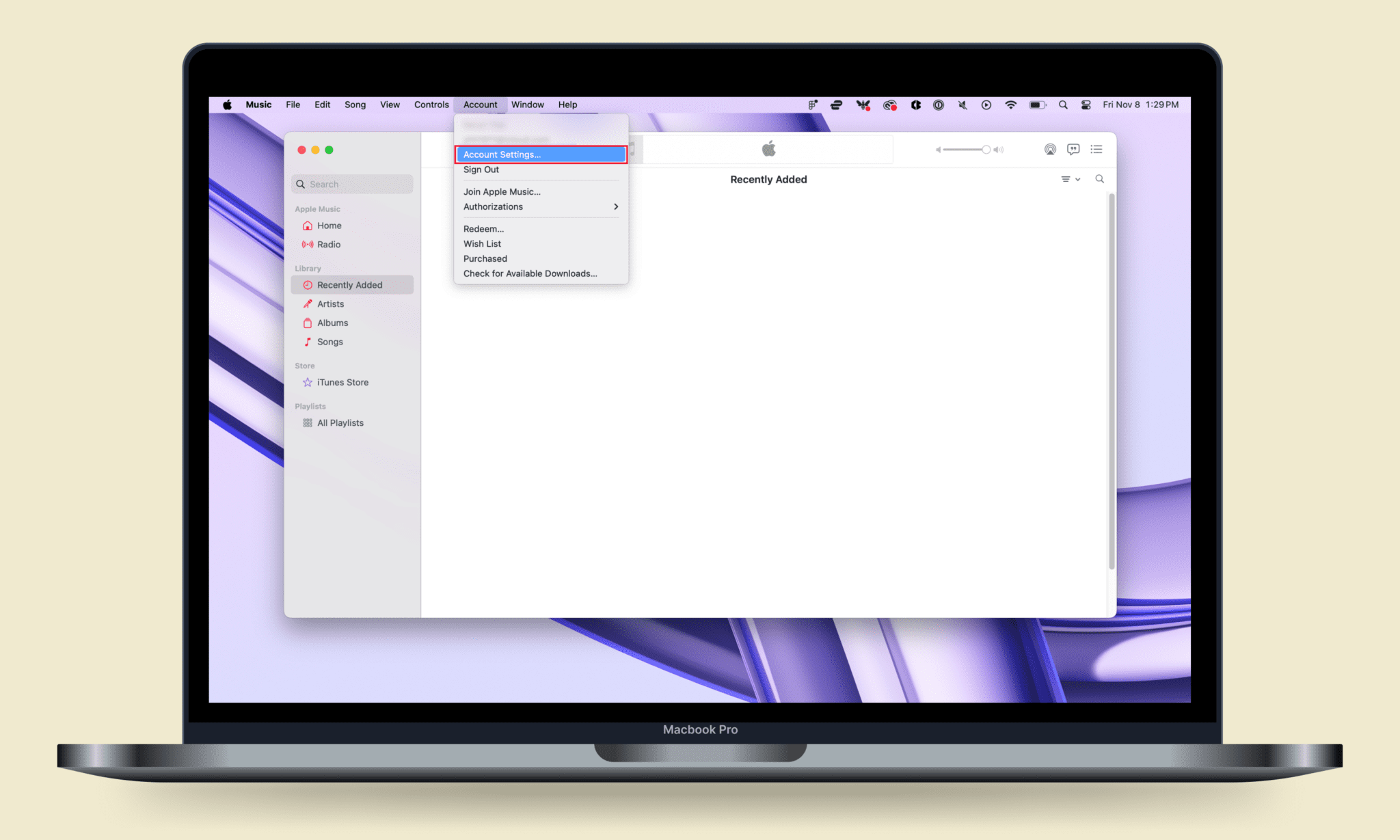Select Home under Apple Music
Image resolution: width=1400 pixels, height=840 pixels.
point(329,226)
